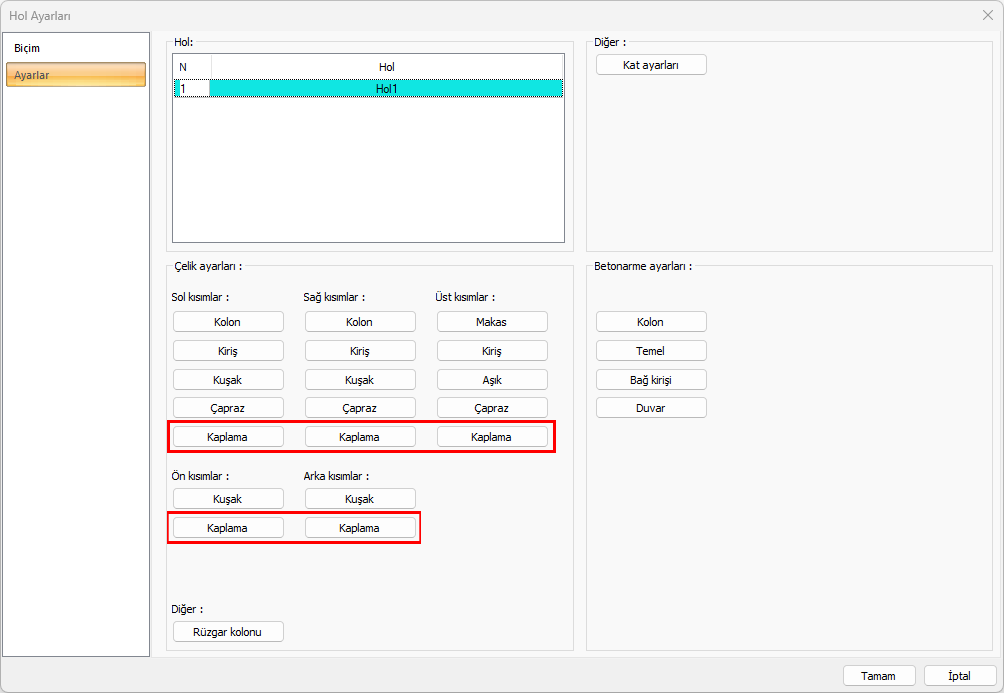This screenshot has height=693, width=1004.
Task: Click Kuşak under Sol kısımlar
Action: (228, 380)
